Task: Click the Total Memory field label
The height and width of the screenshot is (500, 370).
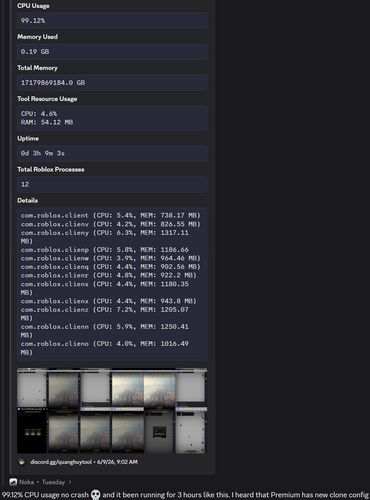Action: (x=37, y=68)
